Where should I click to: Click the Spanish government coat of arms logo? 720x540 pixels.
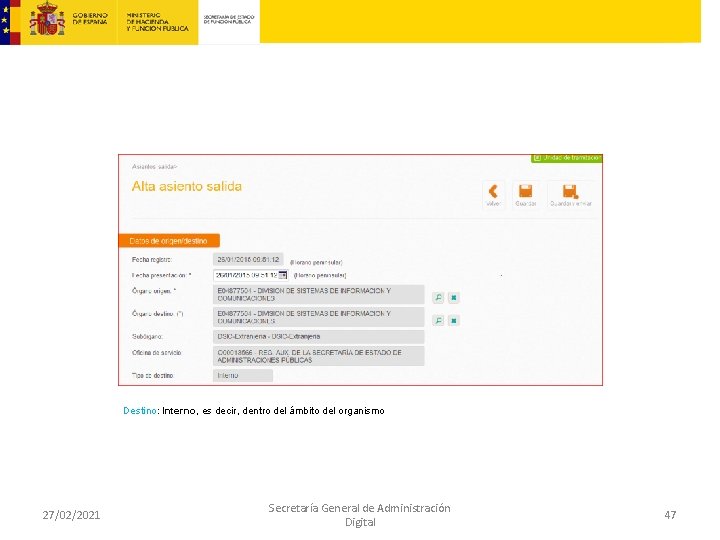[47, 19]
